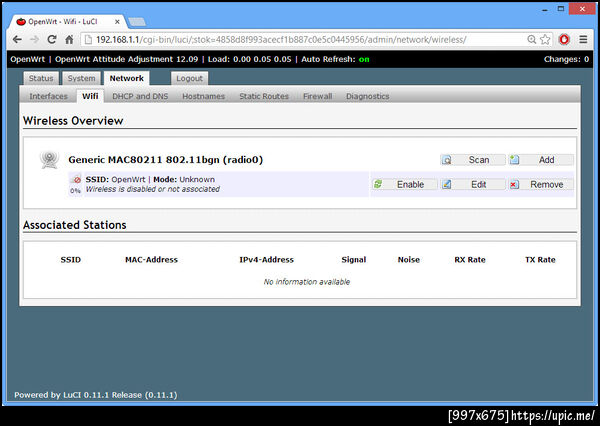The height and width of the screenshot is (426, 600).
Task: Click the disabled signal icon beside SSID
Action: [x=76, y=180]
